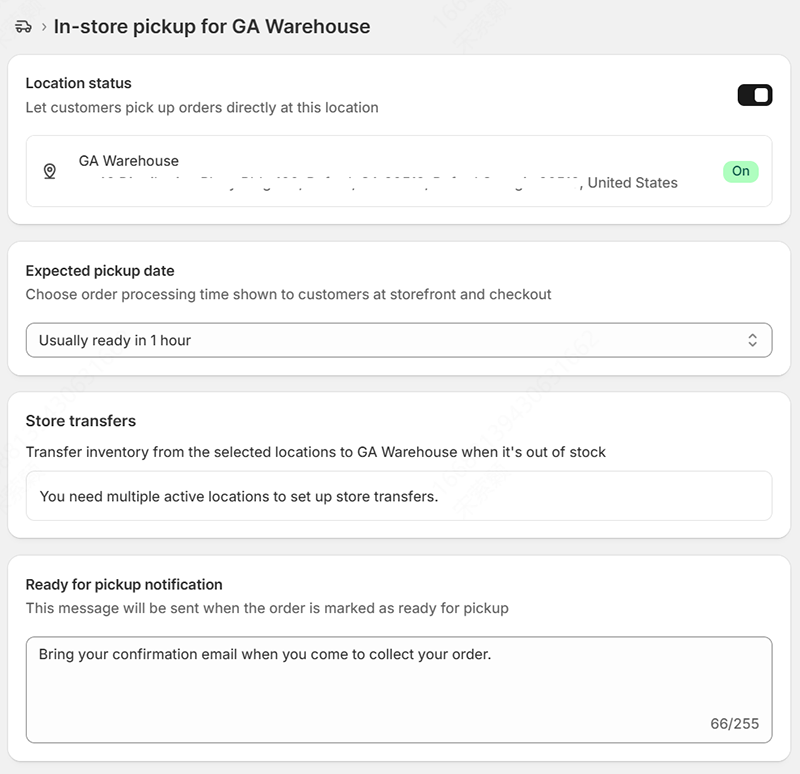800x774 pixels.
Task: Click the Location status heading
Action: click(x=79, y=83)
